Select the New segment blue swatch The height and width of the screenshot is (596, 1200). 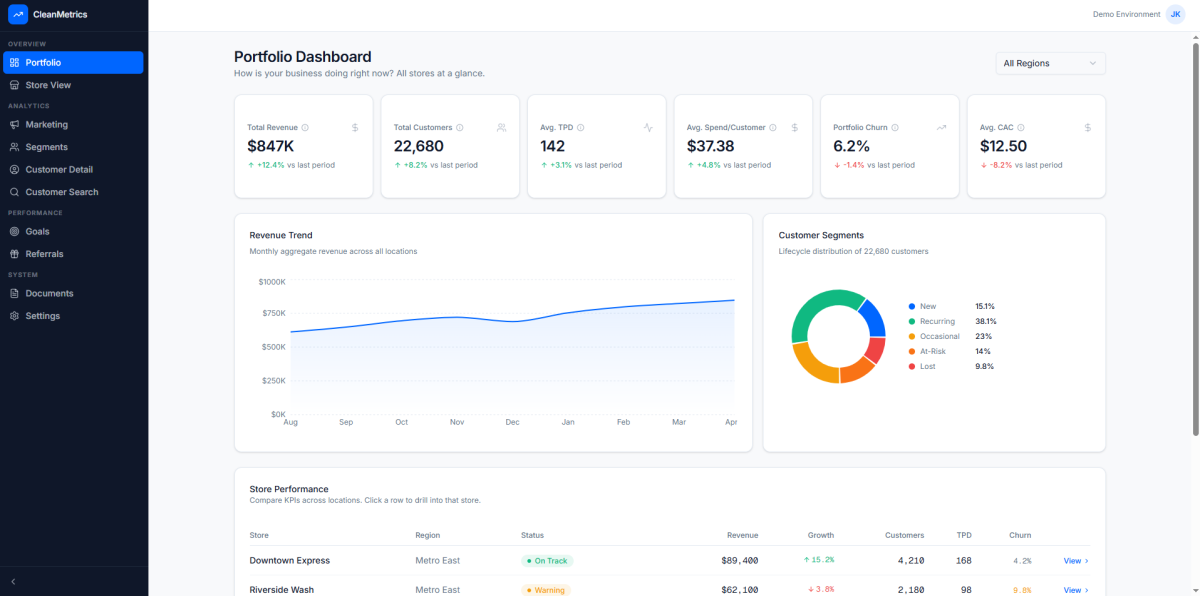point(911,306)
